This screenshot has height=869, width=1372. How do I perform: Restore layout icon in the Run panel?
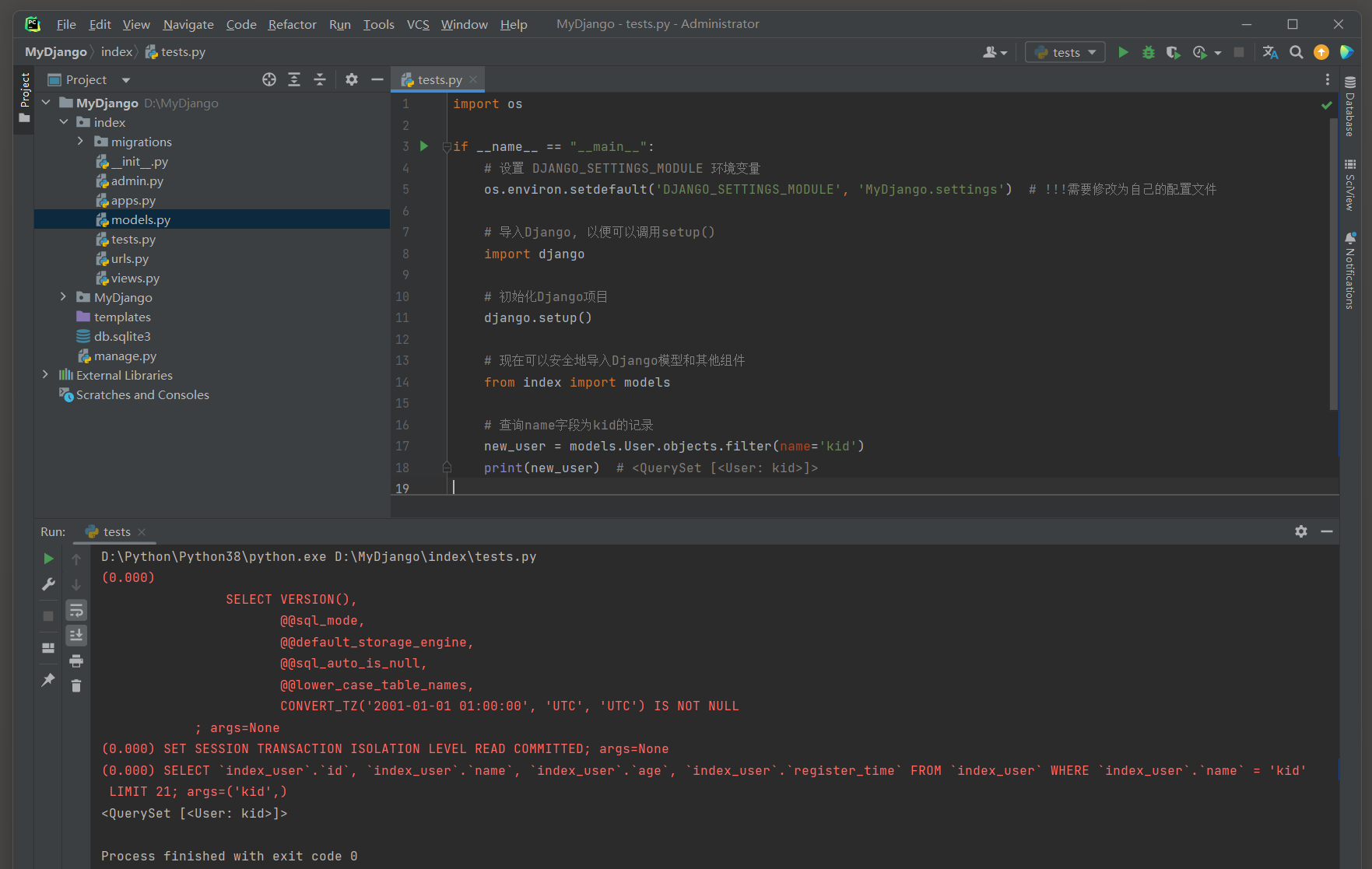(x=48, y=647)
